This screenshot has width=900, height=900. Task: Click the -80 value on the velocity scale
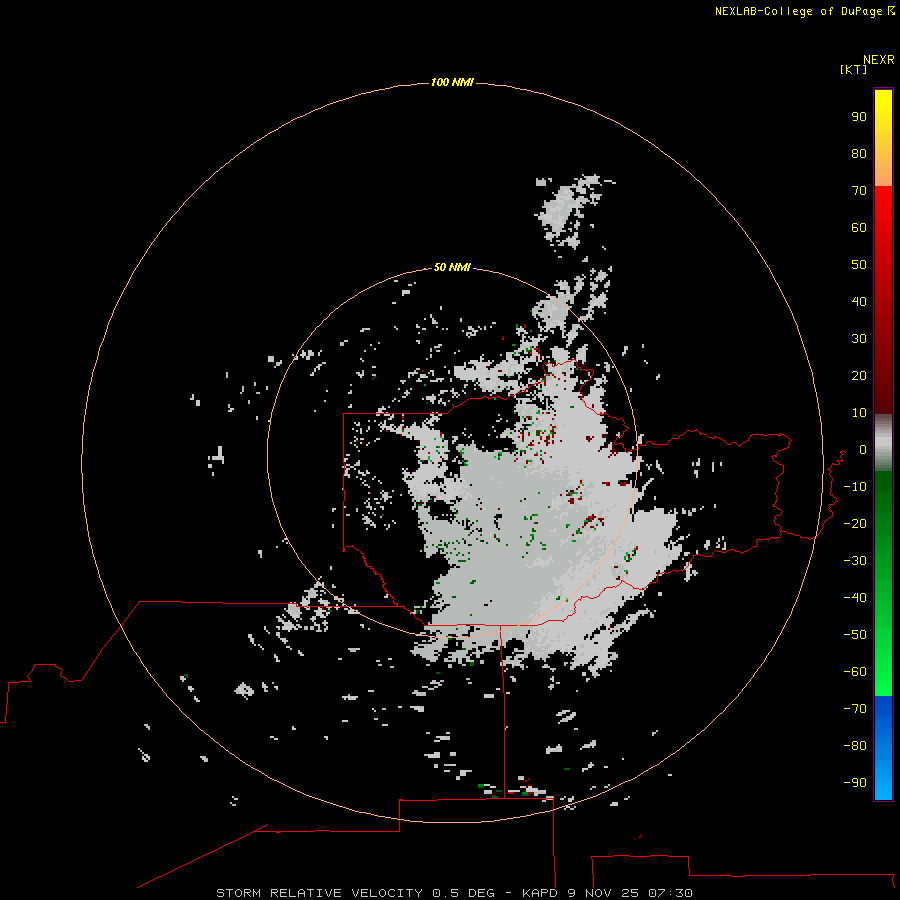(x=855, y=746)
